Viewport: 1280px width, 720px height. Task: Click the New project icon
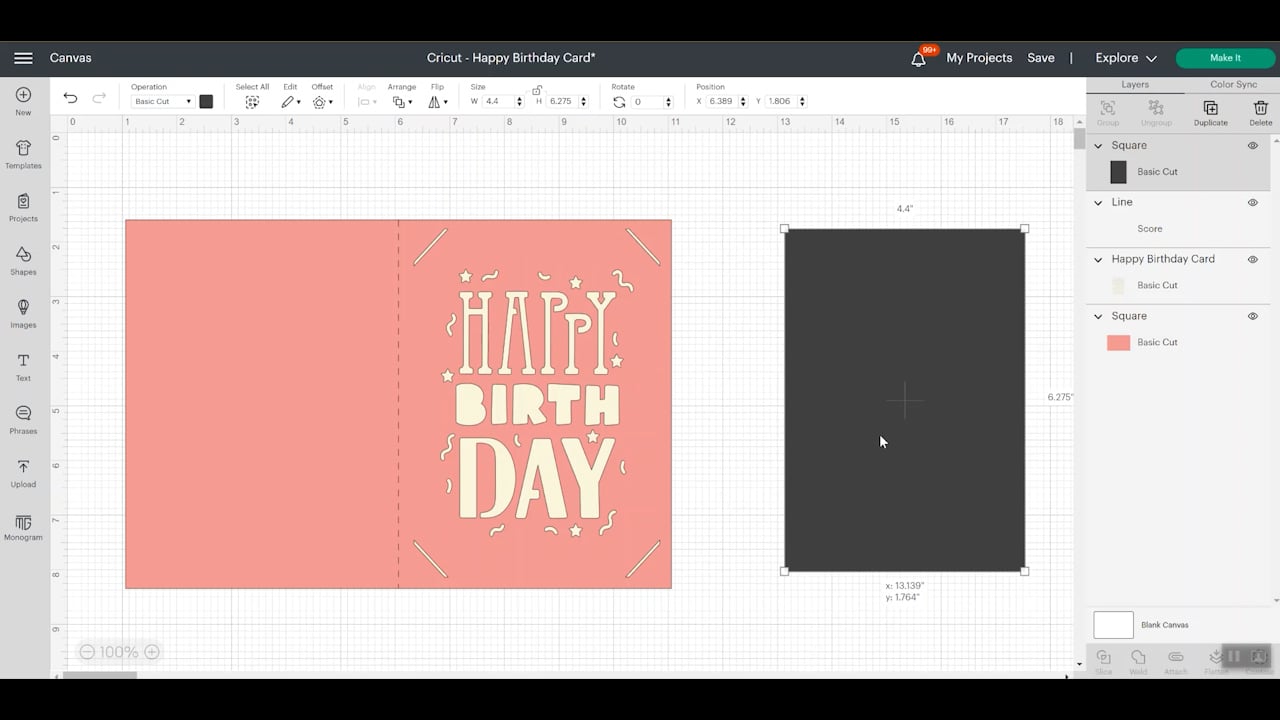point(23,95)
